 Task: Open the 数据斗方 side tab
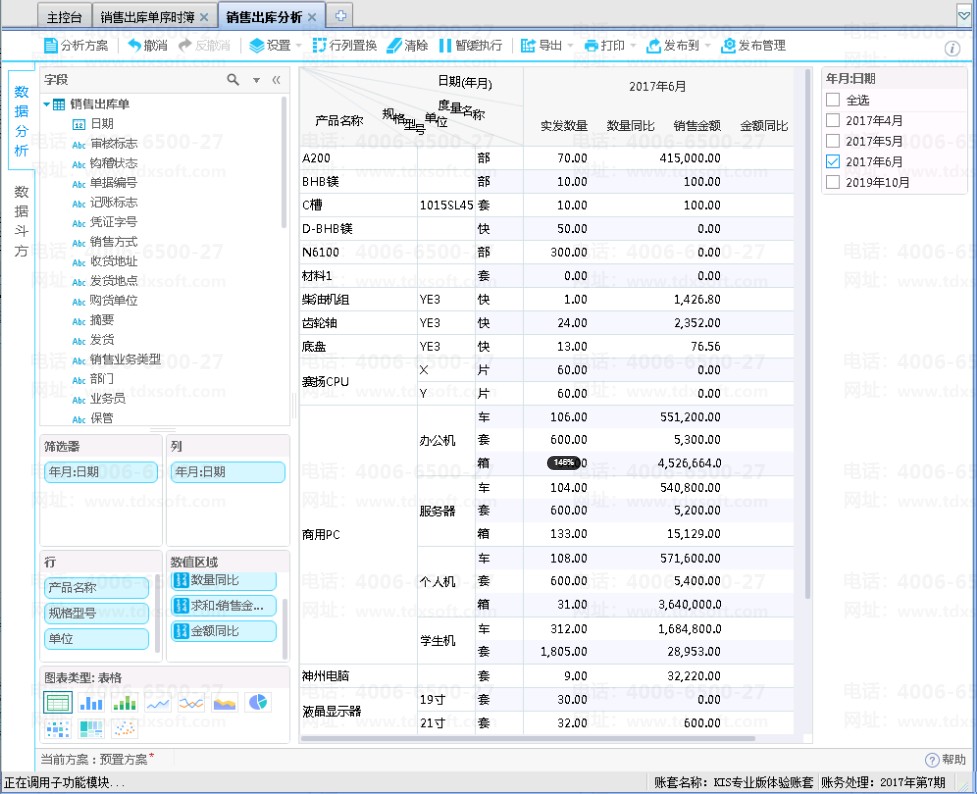click(21, 221)
